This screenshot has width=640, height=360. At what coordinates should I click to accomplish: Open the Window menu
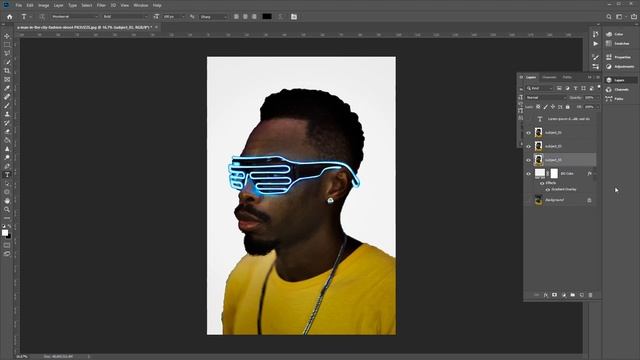click(x=141, y=5)
